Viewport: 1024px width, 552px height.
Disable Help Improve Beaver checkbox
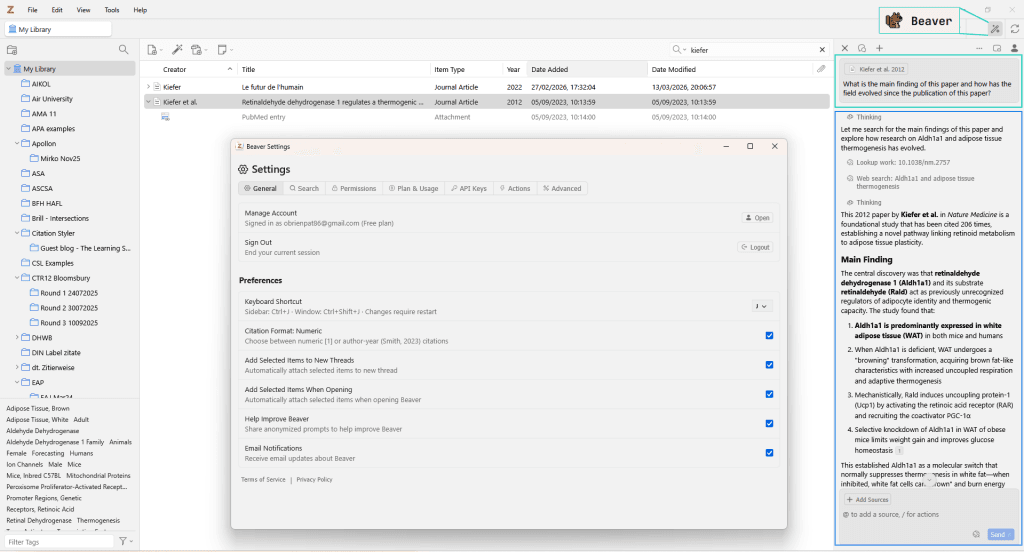[769, 423]
